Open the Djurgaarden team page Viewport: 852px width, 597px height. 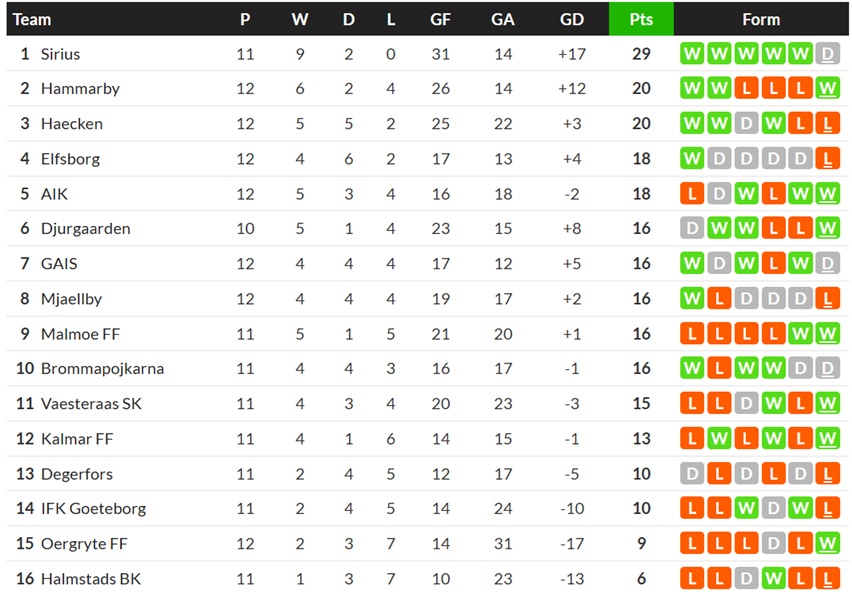[x=86, y=229]
